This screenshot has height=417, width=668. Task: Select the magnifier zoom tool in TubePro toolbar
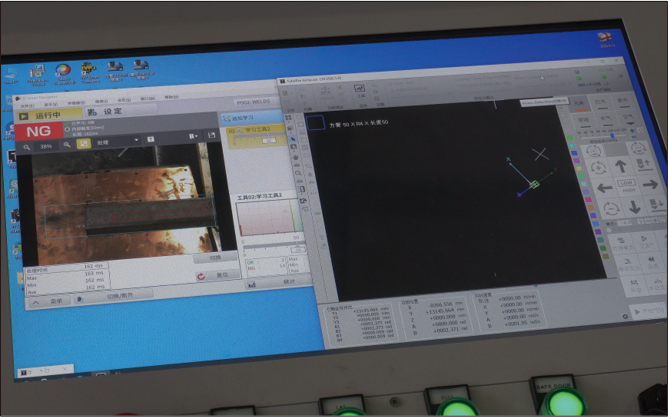[299, 174]
